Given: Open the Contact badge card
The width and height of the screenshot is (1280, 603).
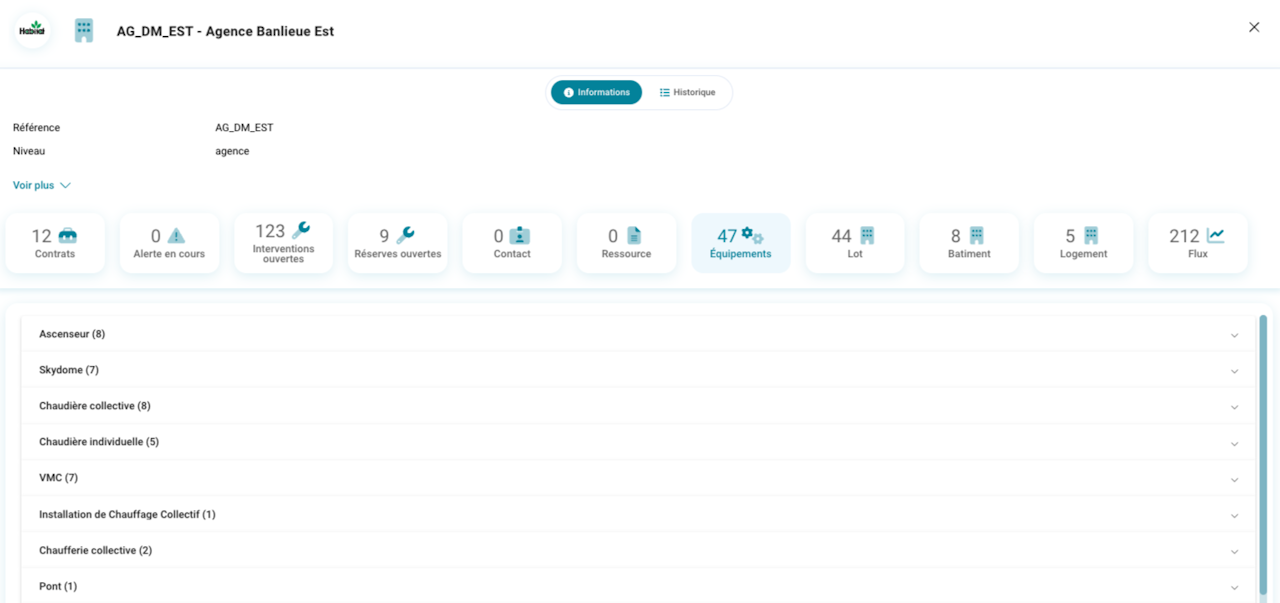Looking at the screenshot, I should (x=512, y=243).
